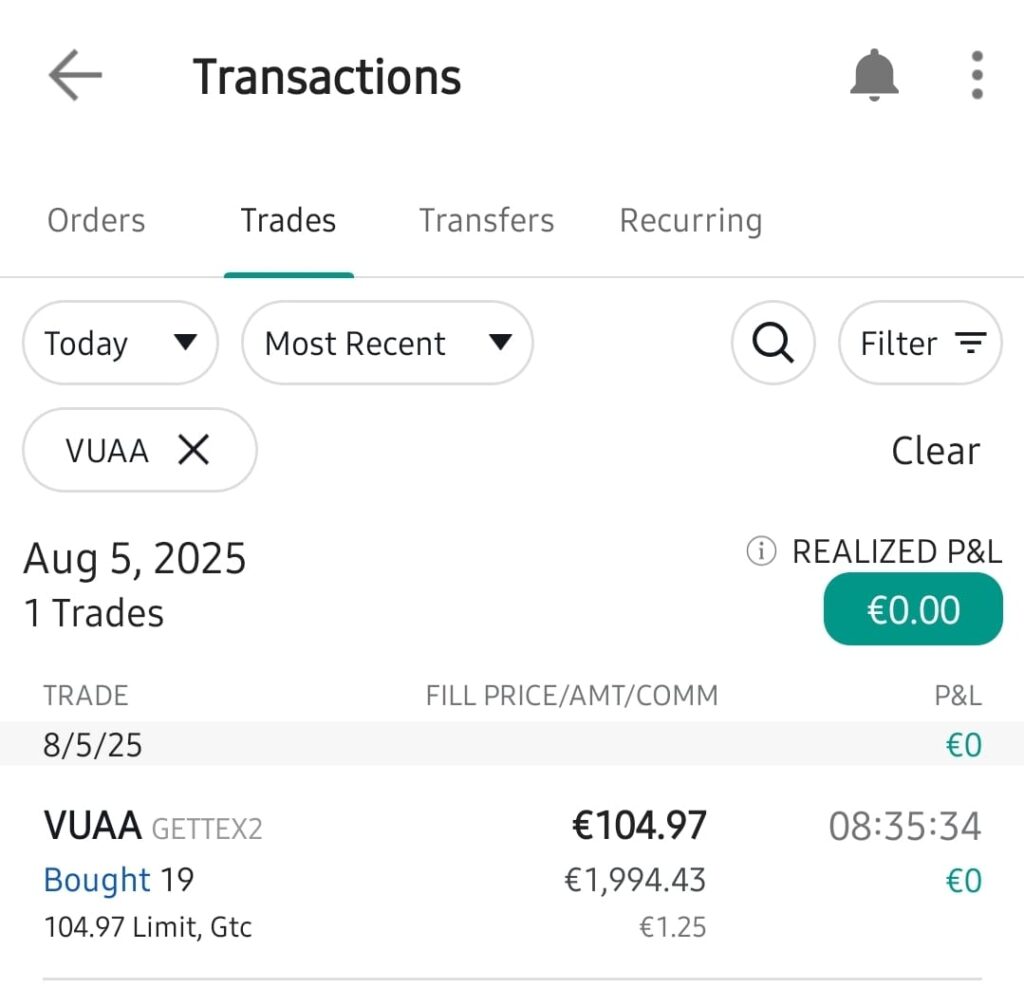Open the notifications bell
Viewport: 1024px width, 988px height.
(874, 75)
